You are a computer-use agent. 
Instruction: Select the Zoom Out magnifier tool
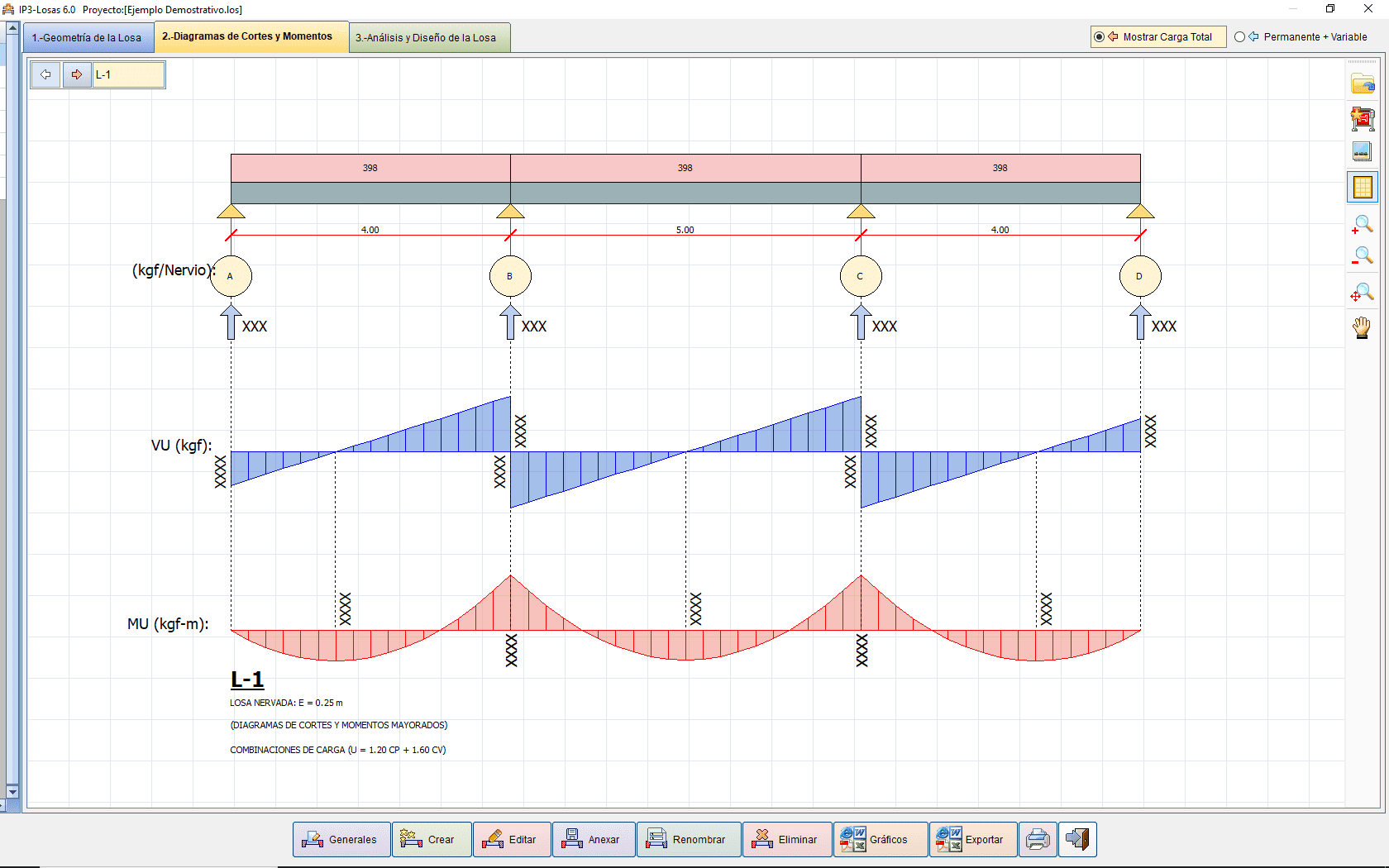coord(1363,255)
